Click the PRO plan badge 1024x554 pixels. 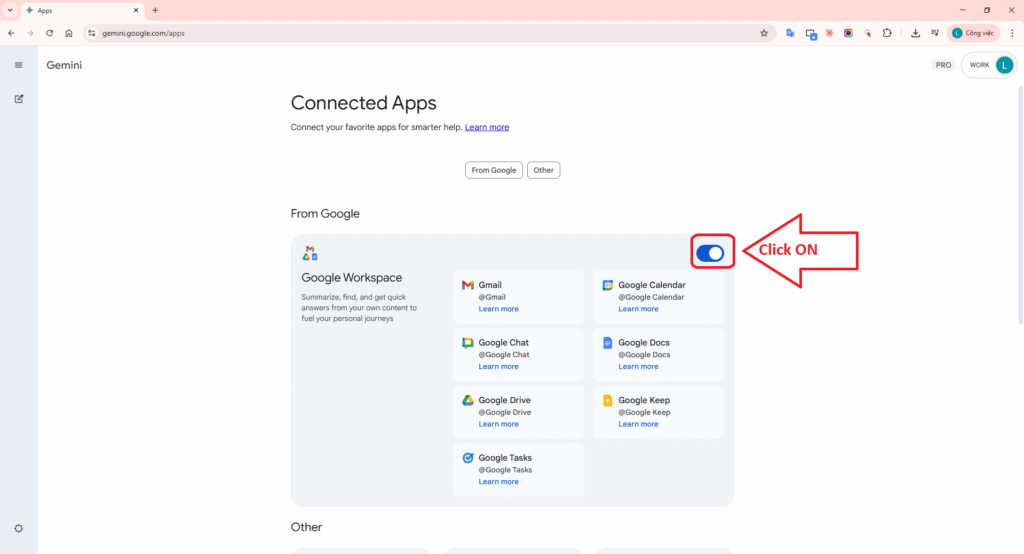tap(942, 65)
